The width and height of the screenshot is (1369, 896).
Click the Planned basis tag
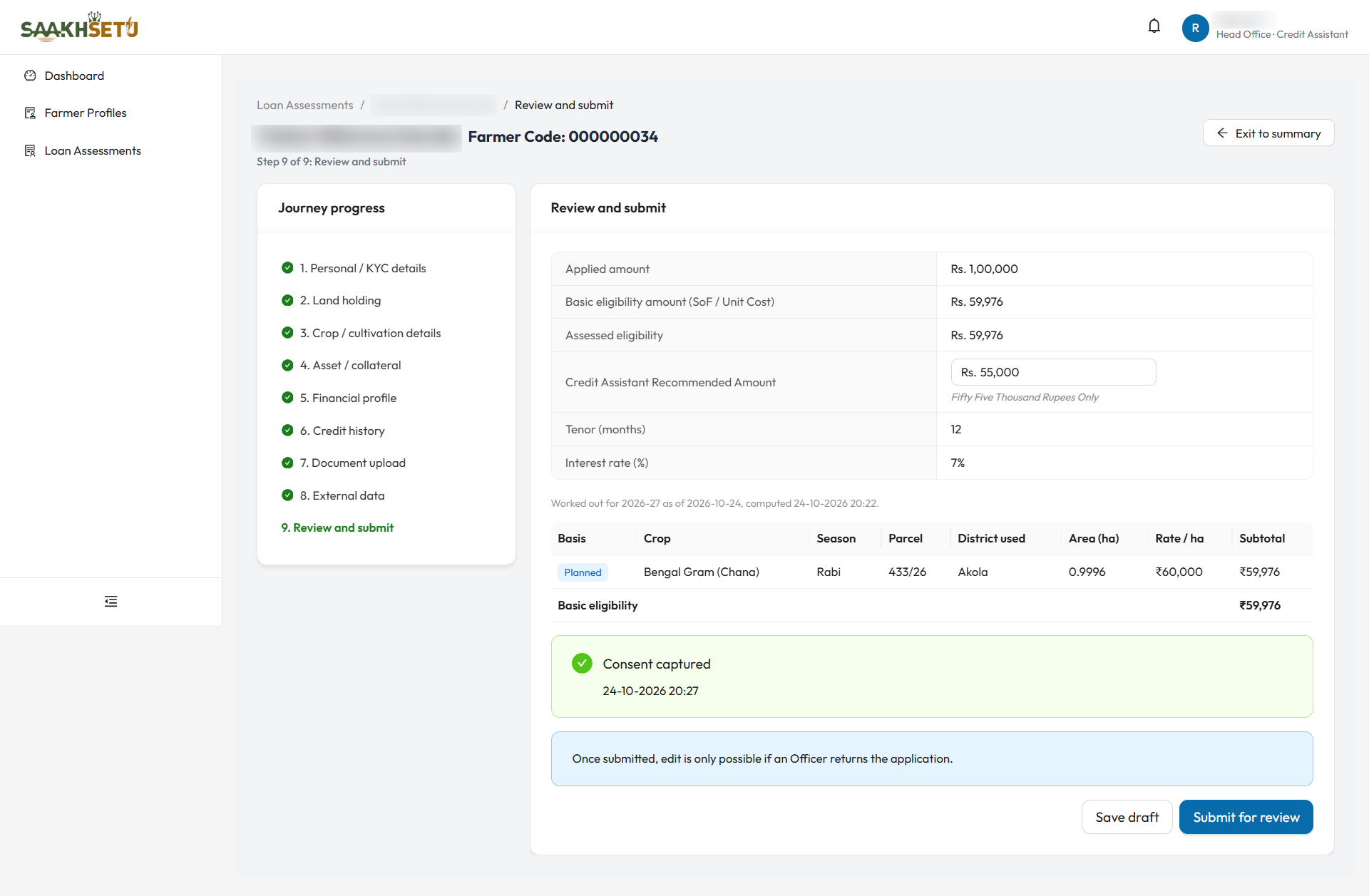point(583,572)
